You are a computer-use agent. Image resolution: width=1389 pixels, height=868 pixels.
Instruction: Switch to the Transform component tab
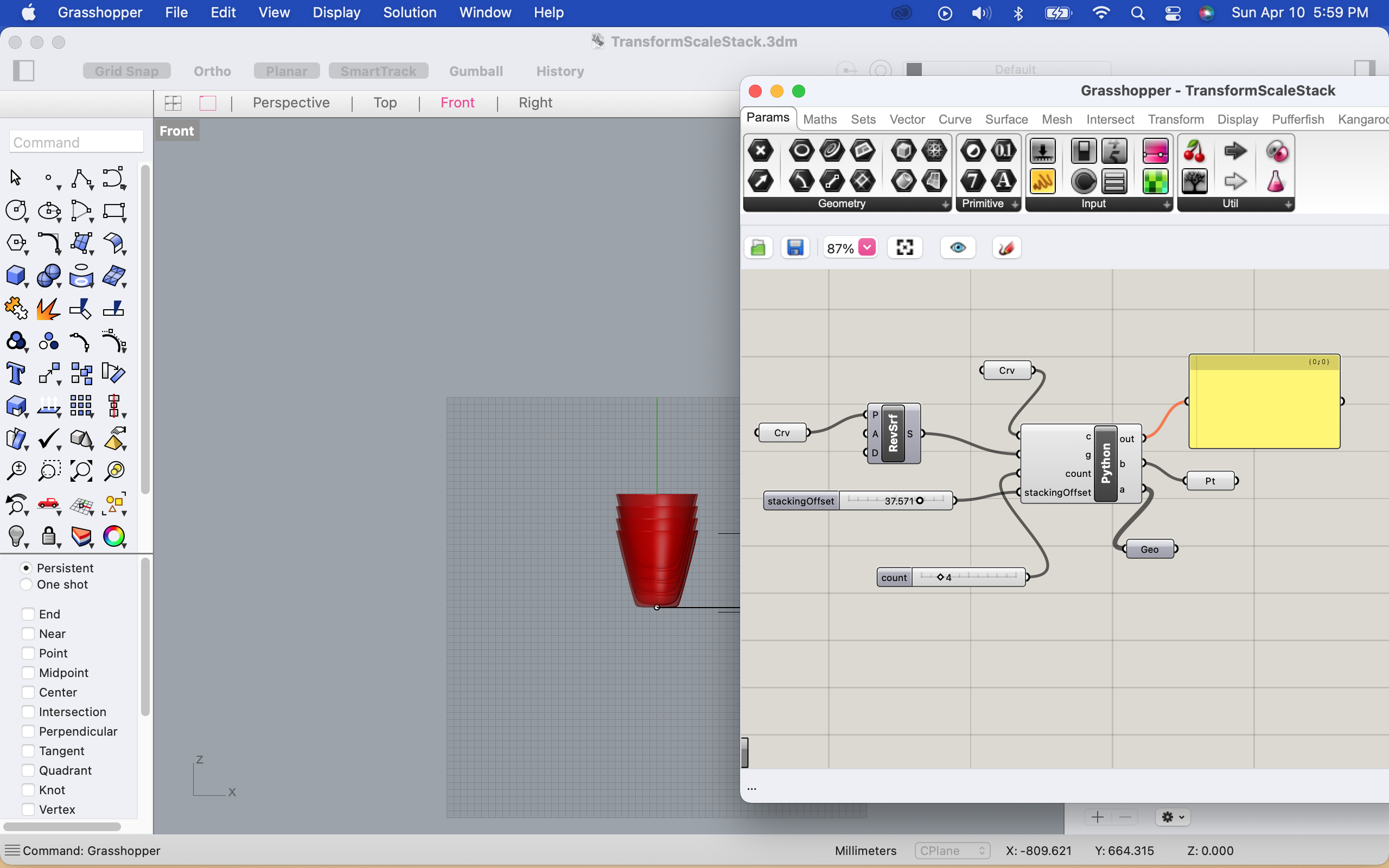click(1175, 119)
